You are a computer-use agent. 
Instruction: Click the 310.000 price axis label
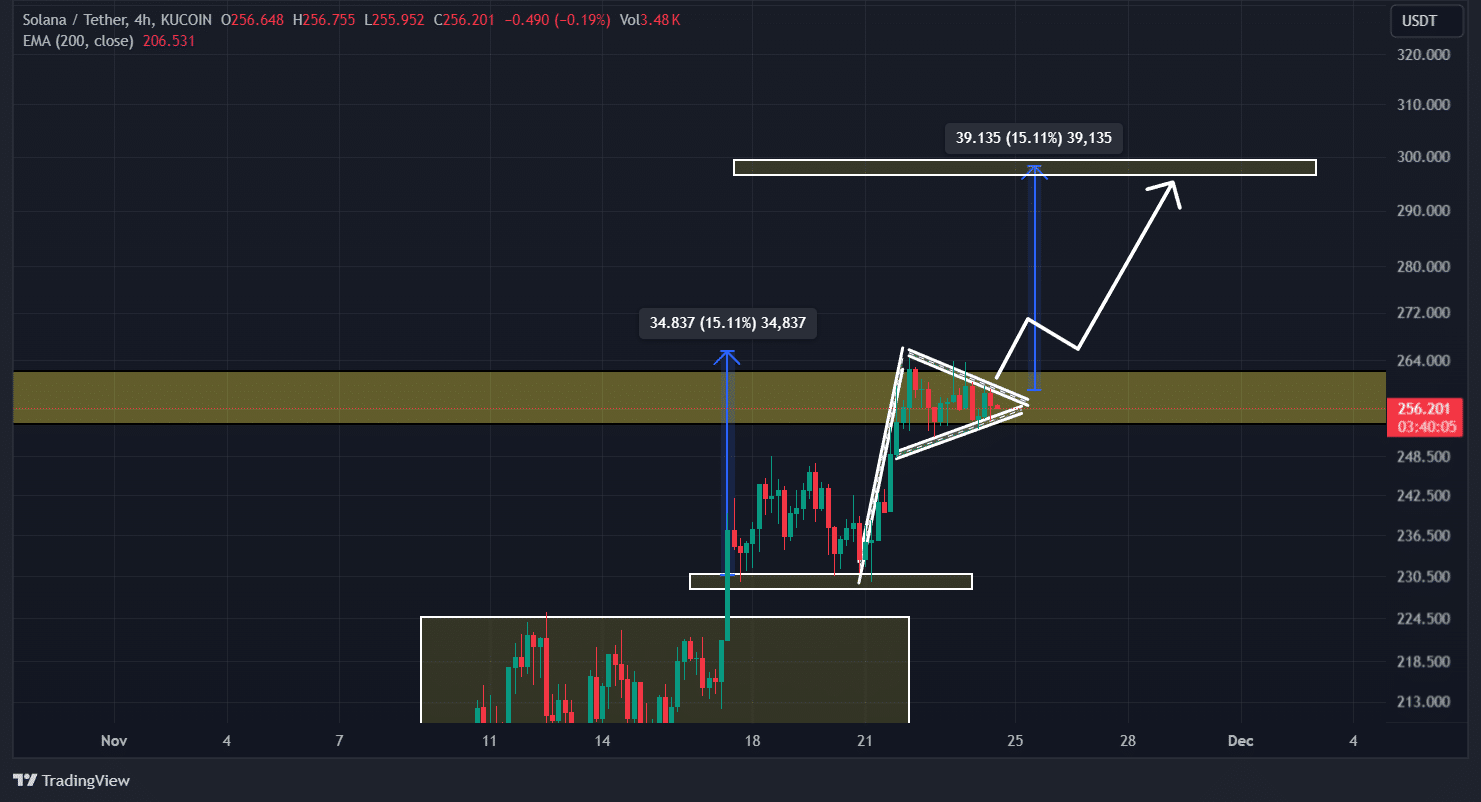coord(1423,105)
